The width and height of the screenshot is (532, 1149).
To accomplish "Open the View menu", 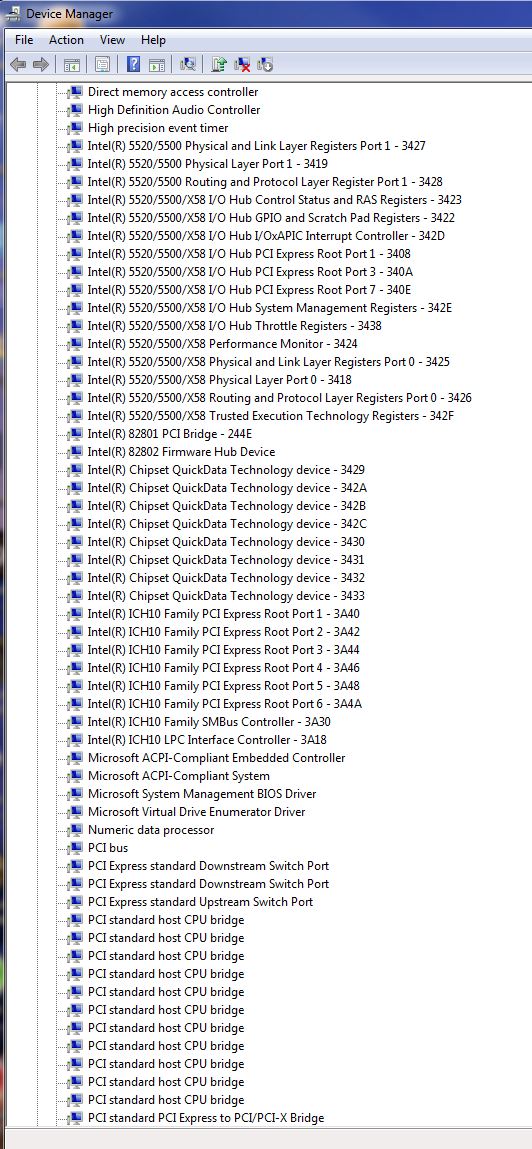I will point(112,40).
